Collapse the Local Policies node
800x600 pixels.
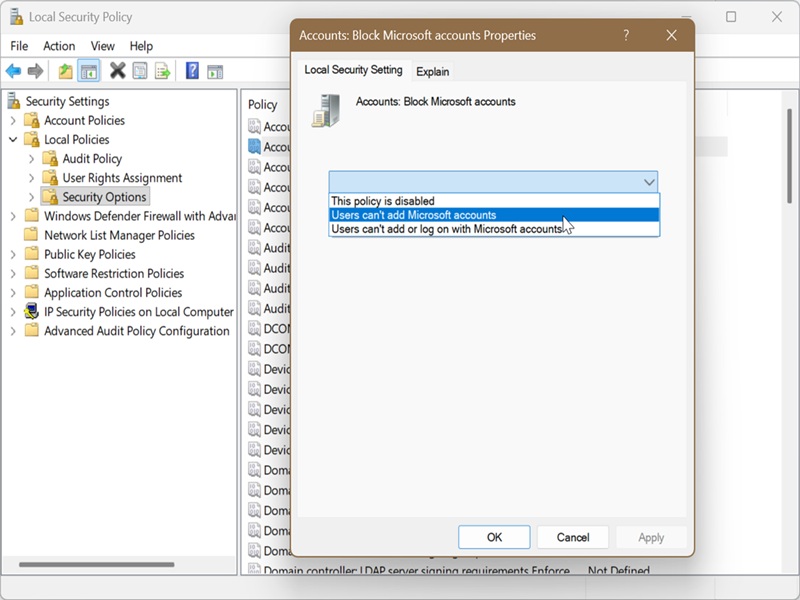coord(13,139)
